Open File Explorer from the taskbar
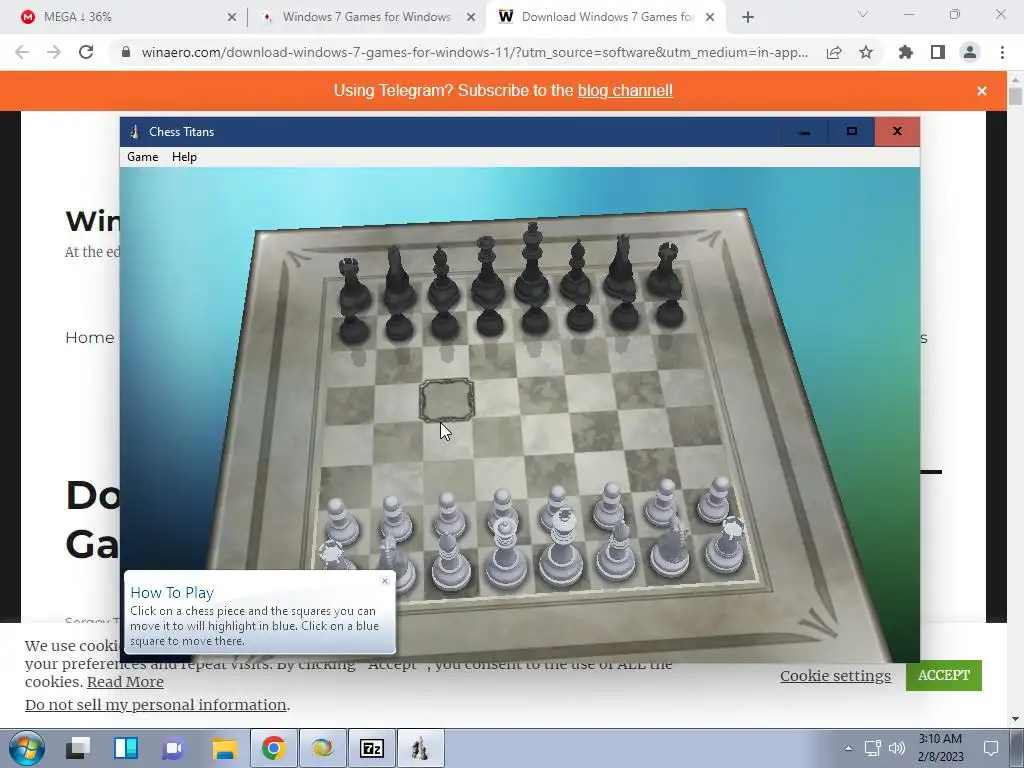Image resolution: width=1024 pixels, height=768 pixels. (225, 748)
